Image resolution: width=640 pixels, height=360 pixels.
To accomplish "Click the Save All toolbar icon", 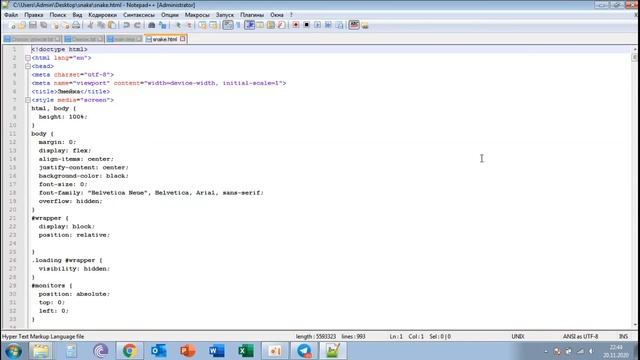I will coord(44,25).
